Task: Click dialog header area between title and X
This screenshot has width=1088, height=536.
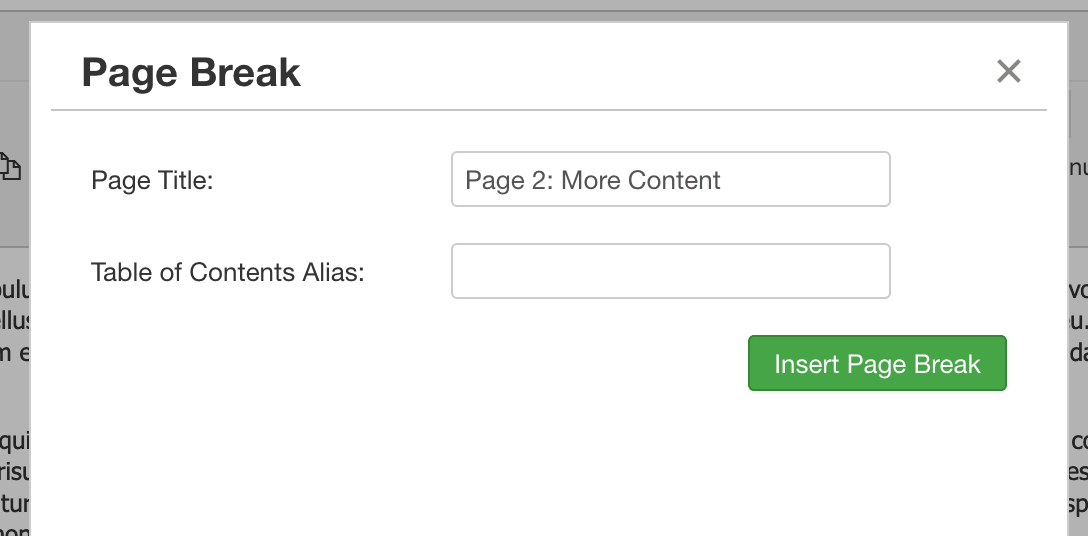Action: [645, 71]
